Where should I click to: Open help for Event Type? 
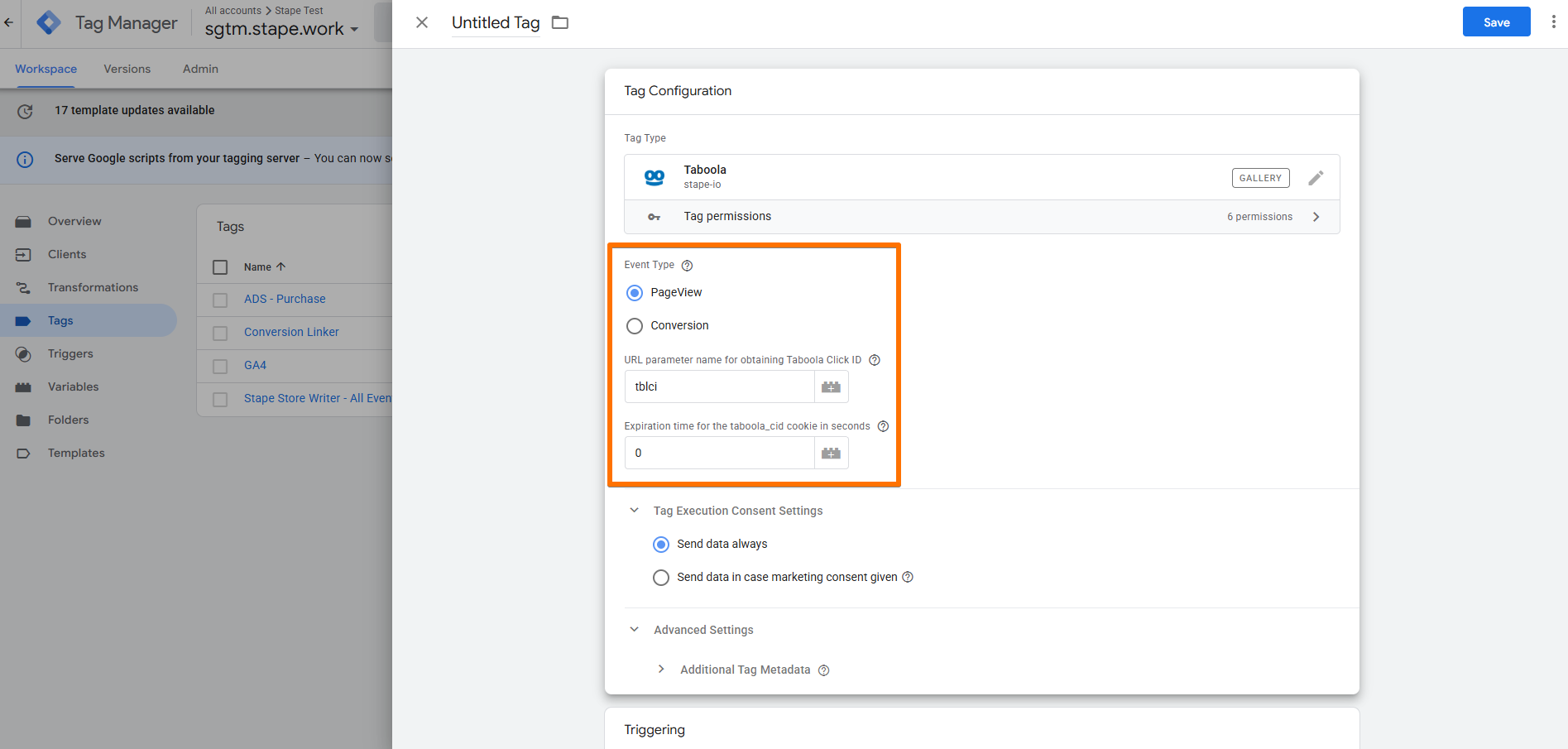click(x=687, y=266)
